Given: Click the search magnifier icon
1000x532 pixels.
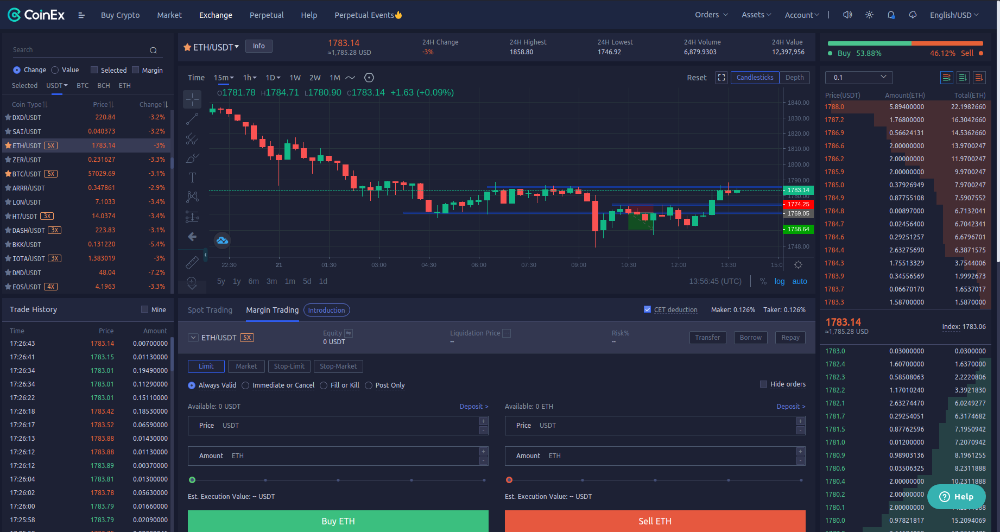Looking at the screenshot, I should point(153,50).
